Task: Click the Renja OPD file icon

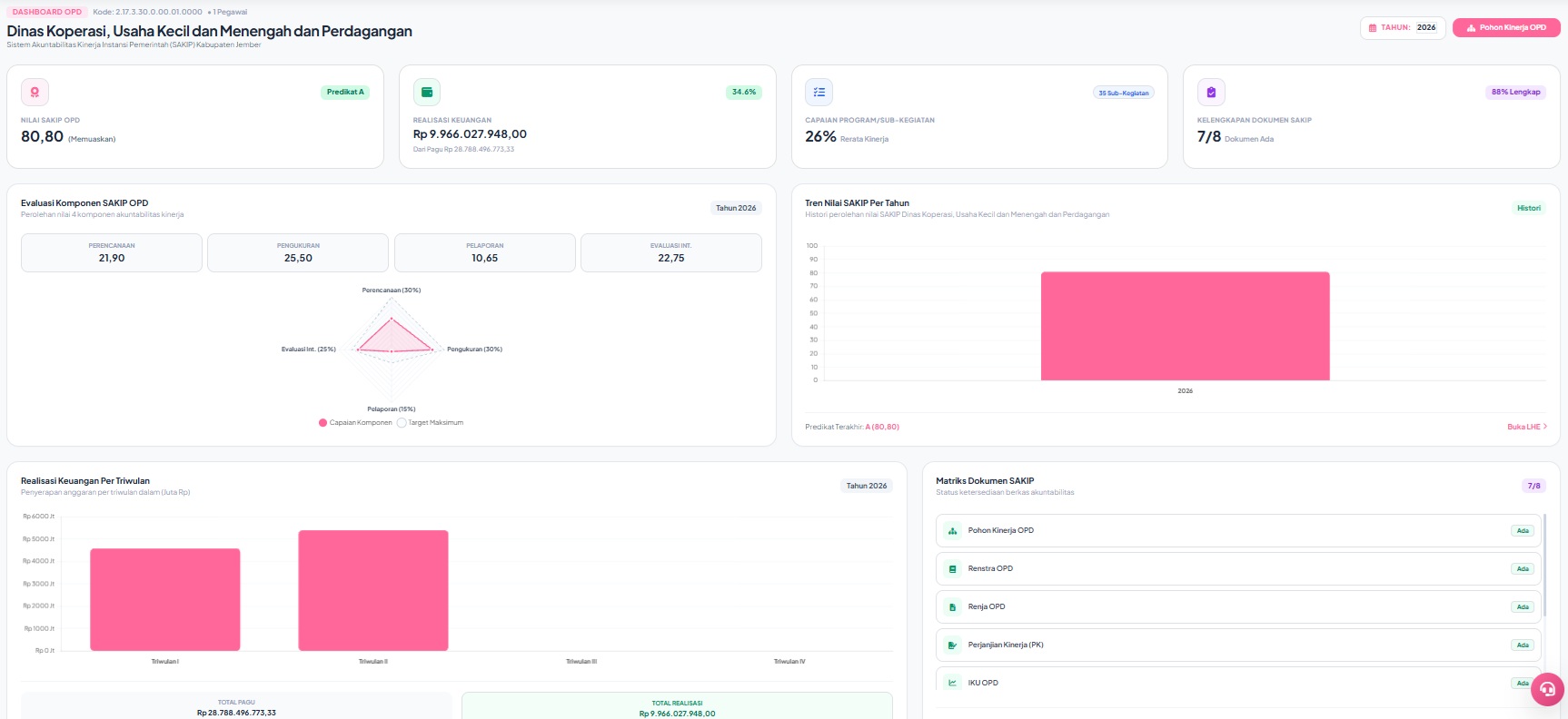Action: (952, 607)
